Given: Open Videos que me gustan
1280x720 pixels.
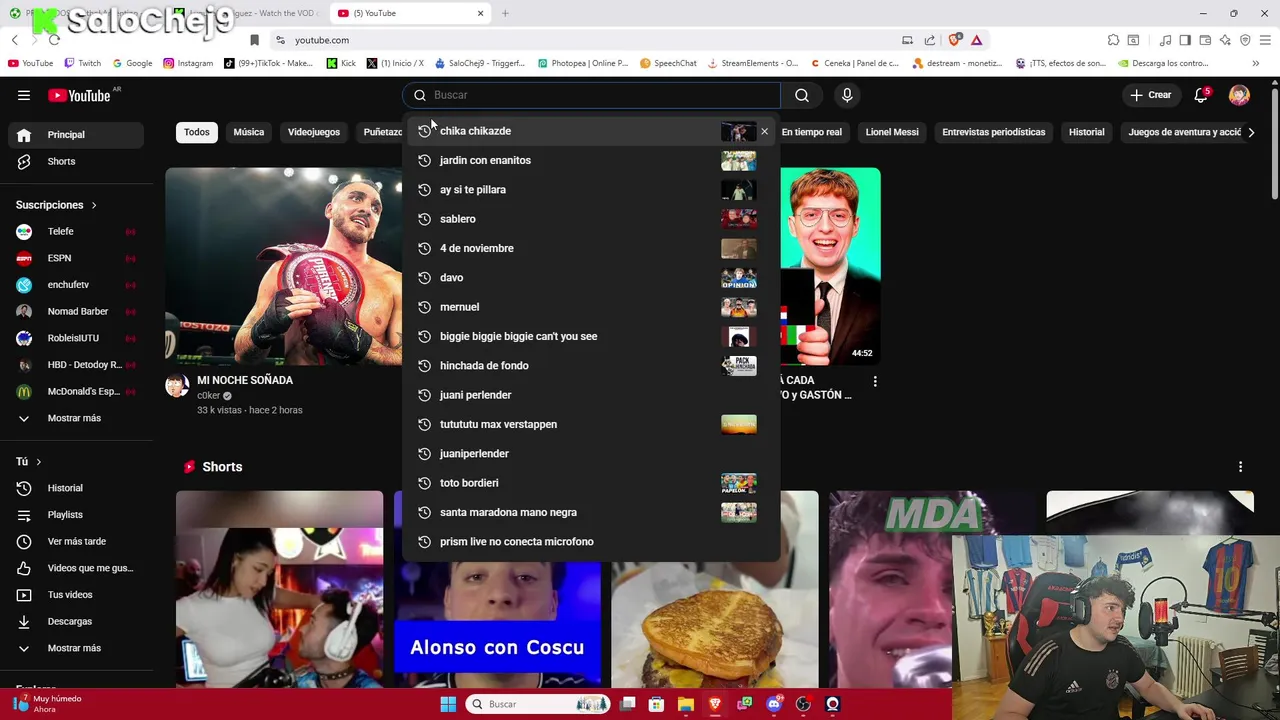Looking at the screenshot, I should tap(76, 568).
